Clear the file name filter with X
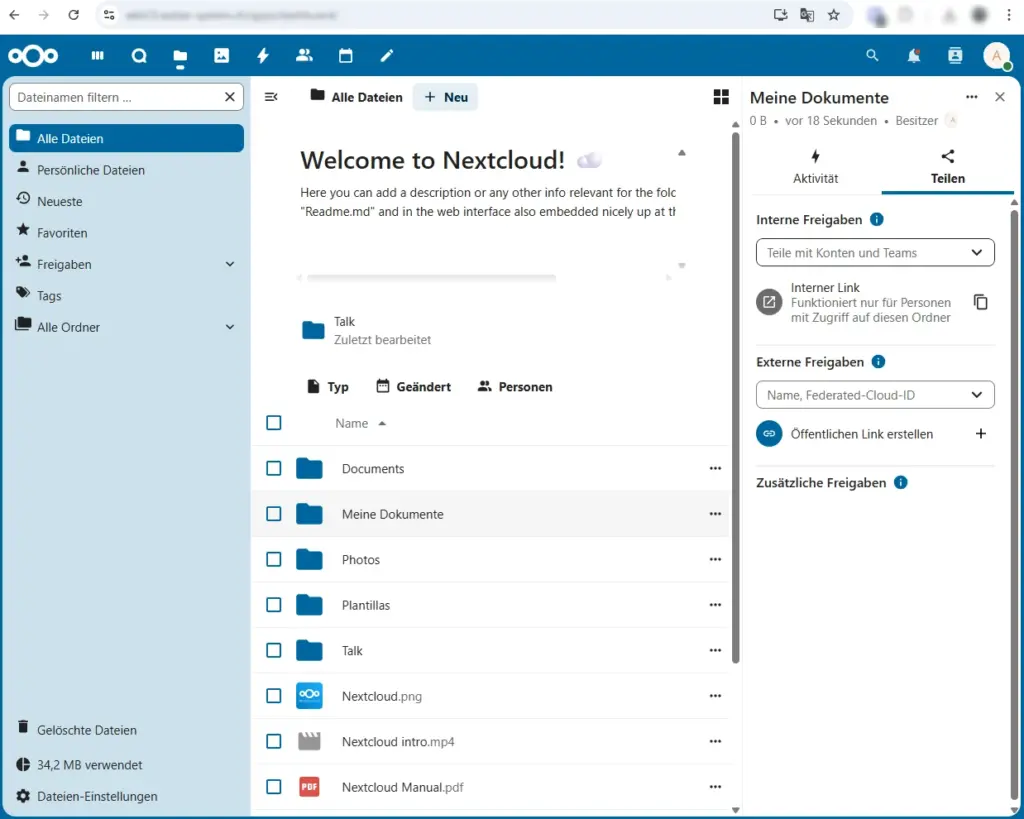The width and height of the screenshot is (1024, 819). 230,97
